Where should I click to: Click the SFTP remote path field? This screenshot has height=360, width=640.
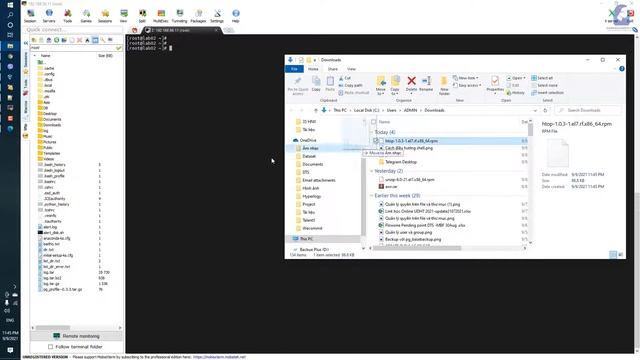(x=73, y=48)
